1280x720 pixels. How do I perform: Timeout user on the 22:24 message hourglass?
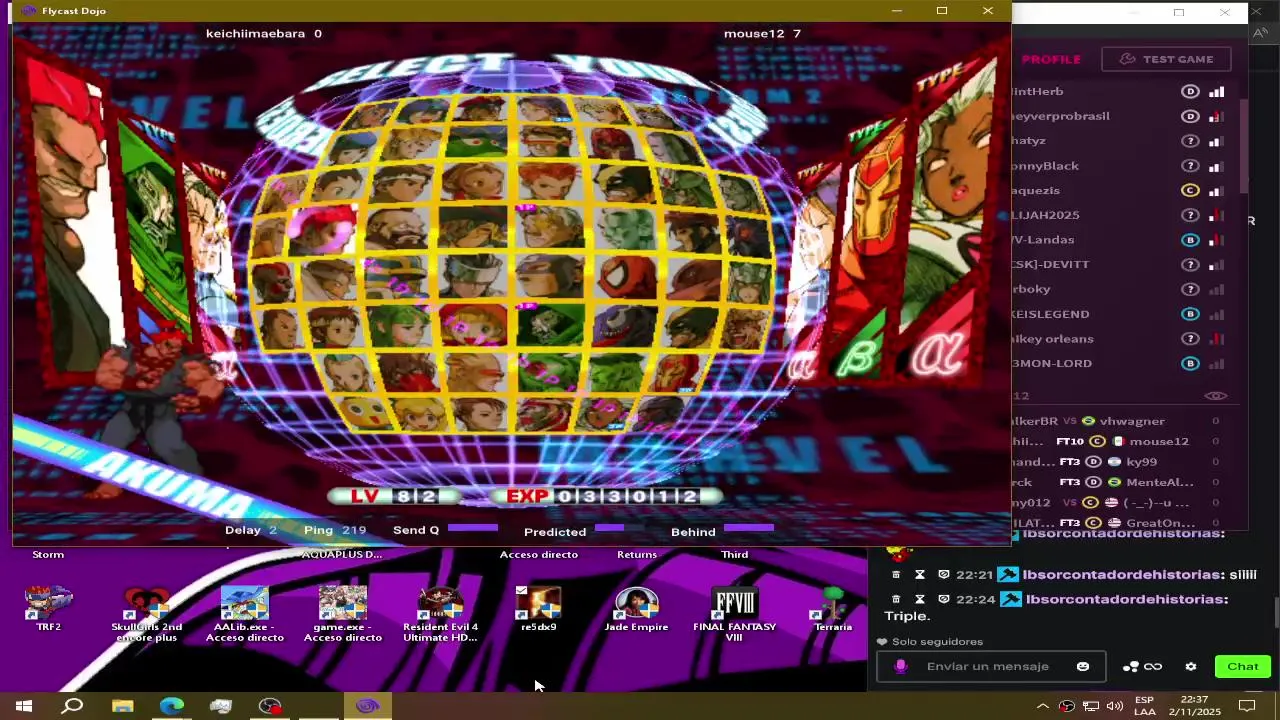(919, 599)
